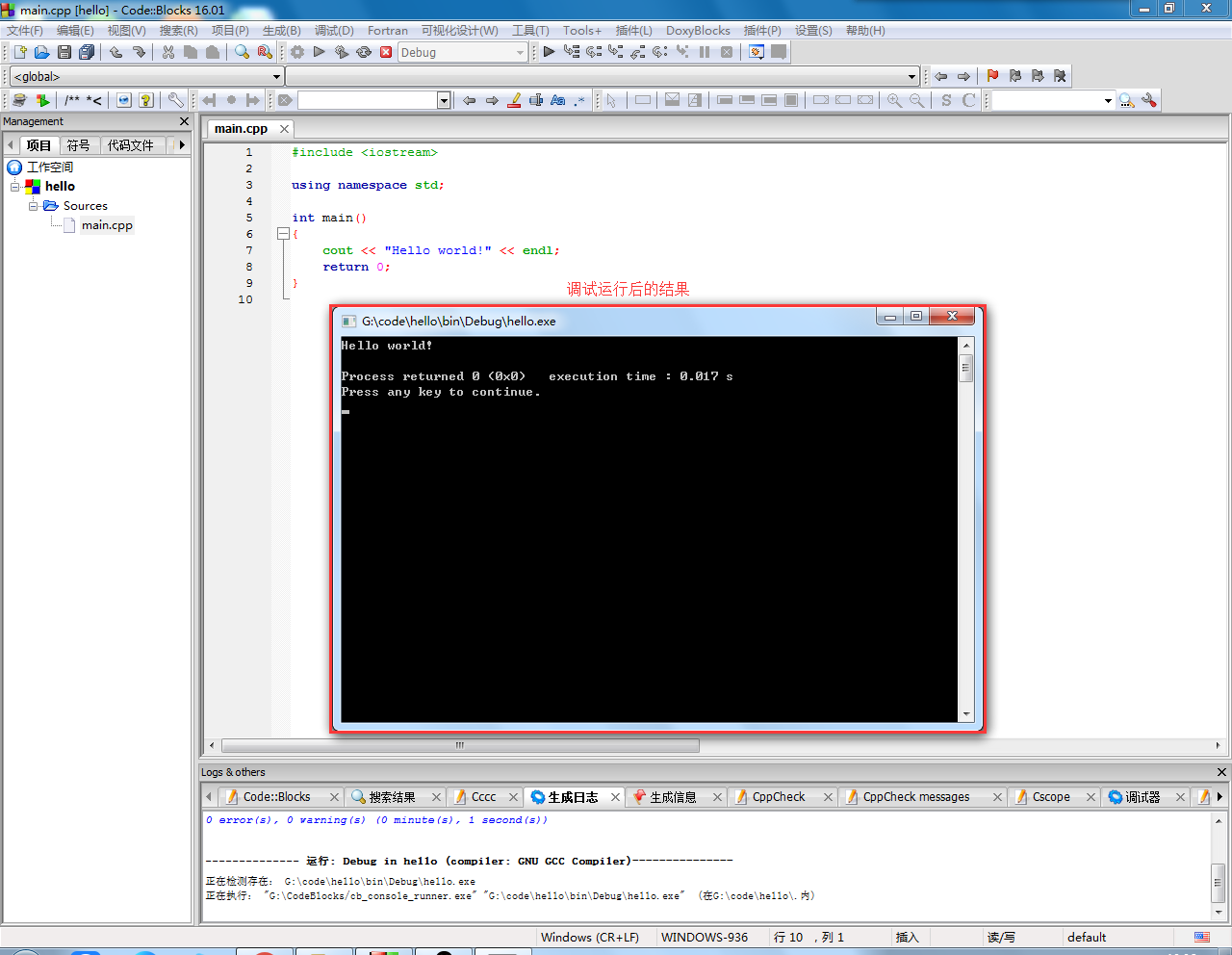1232x955 pixels.
Task: Zoom in with the magnifier plus icon
Action: 893,99
